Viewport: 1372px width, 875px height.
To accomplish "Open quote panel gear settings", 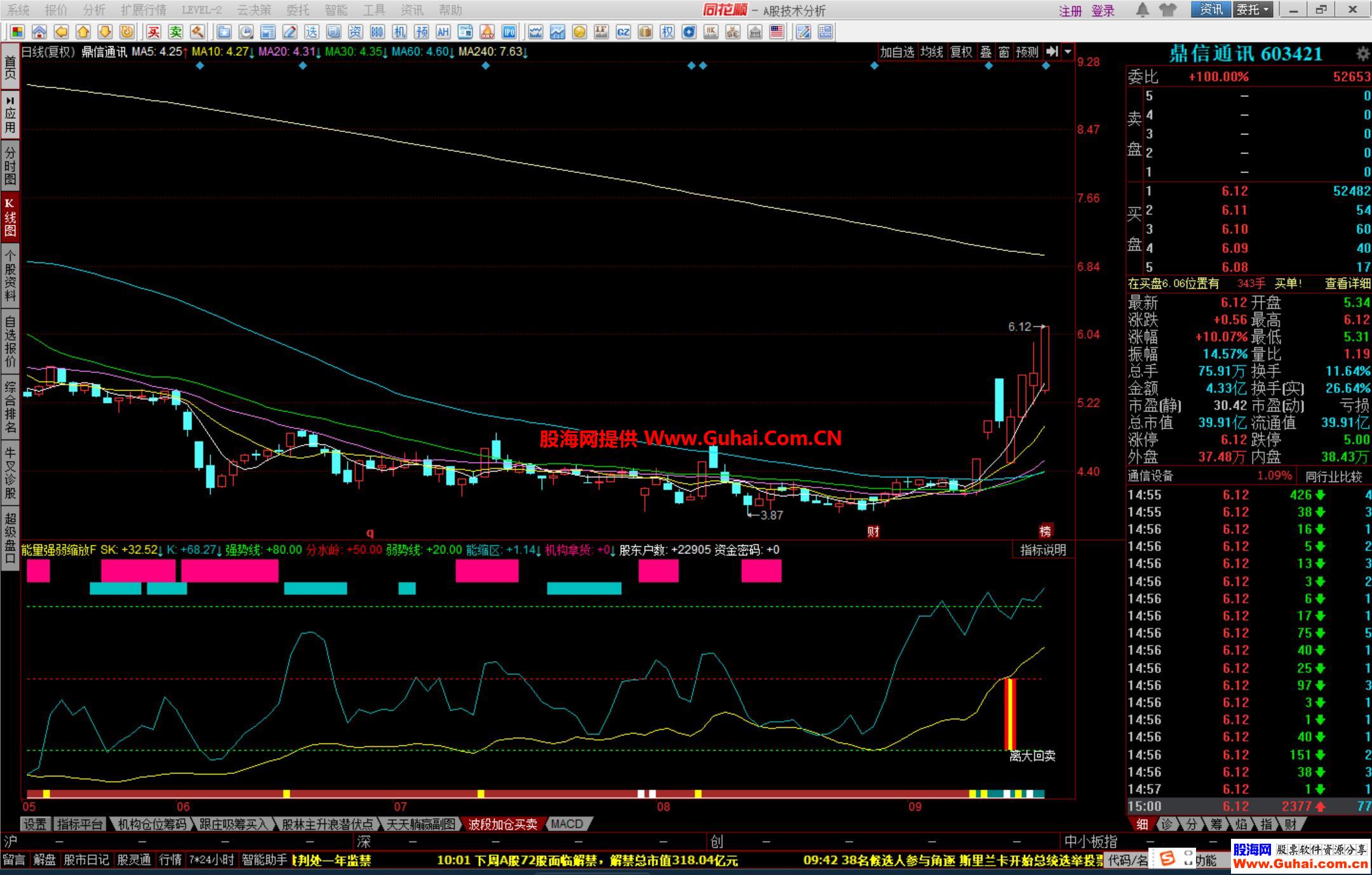I will tap(1362, 54).
